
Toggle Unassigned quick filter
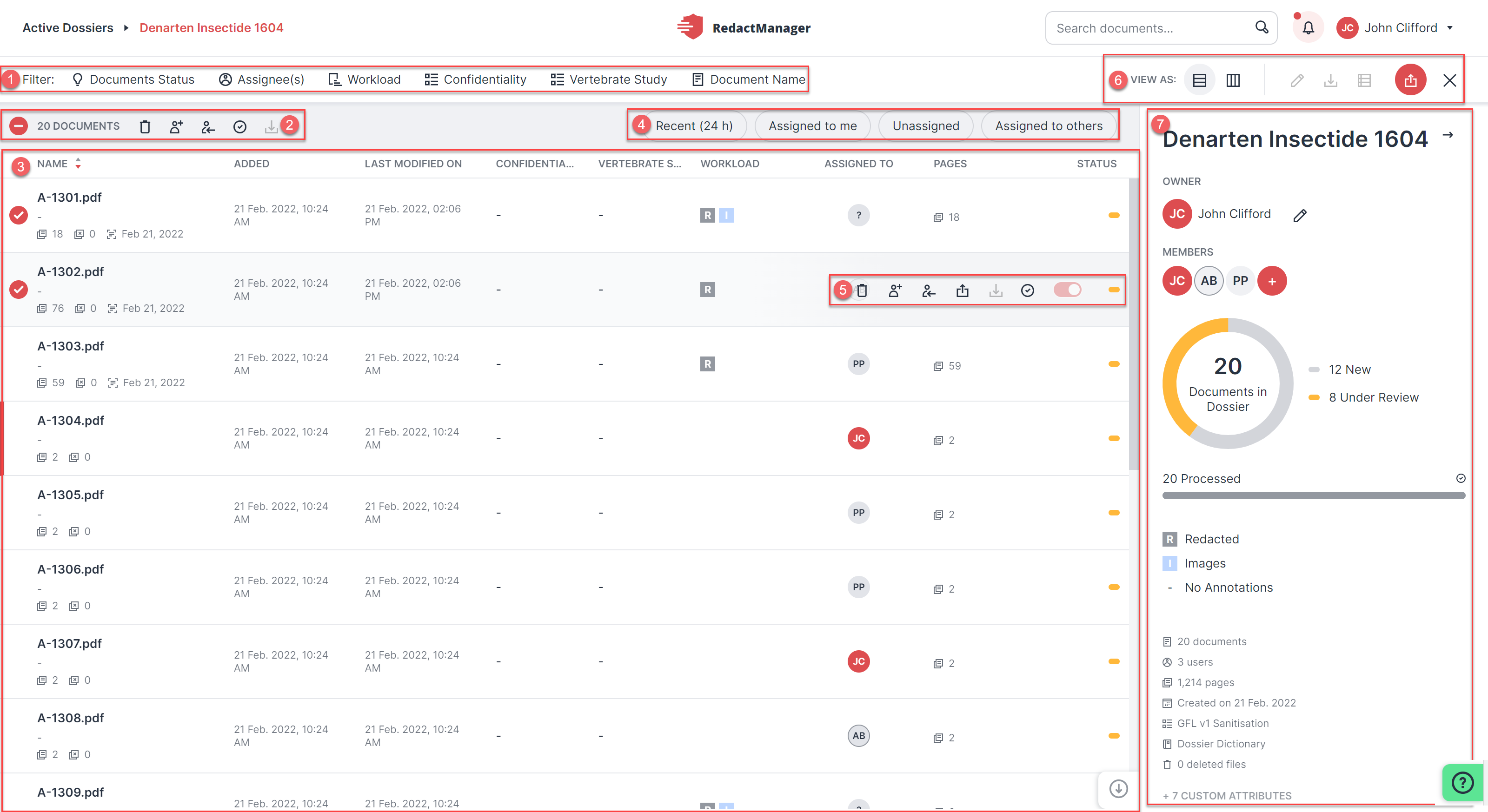tap(925, 126)
